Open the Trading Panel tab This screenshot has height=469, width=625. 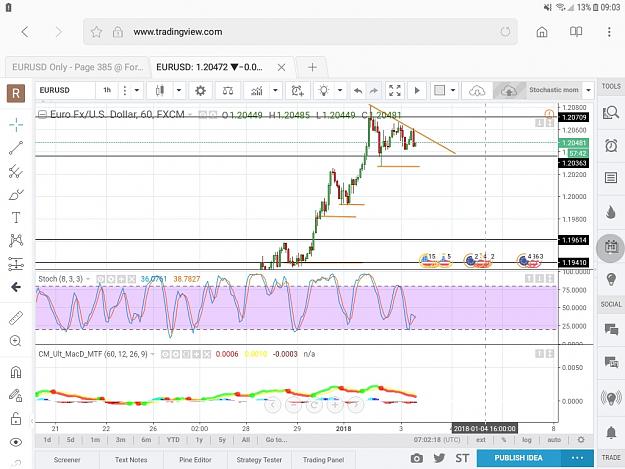[x=323, y=460]
